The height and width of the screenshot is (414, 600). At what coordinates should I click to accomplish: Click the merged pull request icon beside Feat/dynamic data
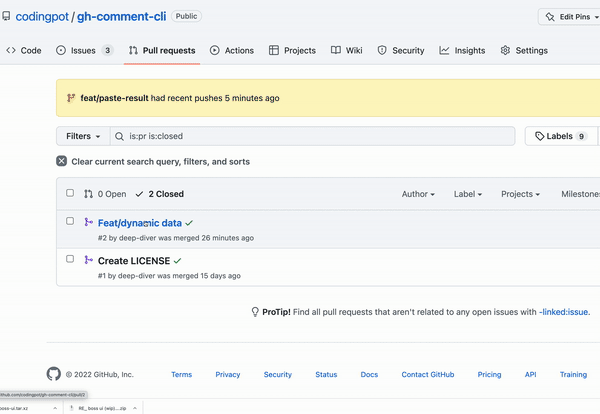coord(88,223)
